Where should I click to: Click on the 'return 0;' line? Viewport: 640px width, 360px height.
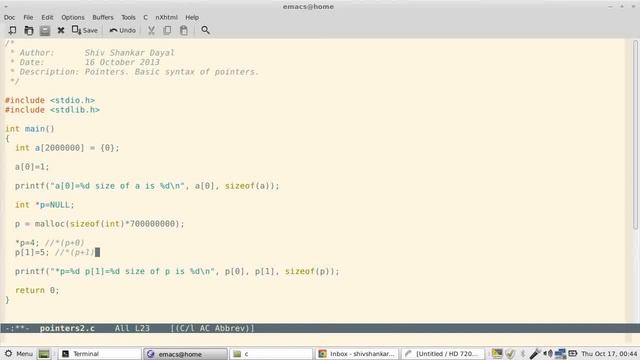tap(37, 290)
